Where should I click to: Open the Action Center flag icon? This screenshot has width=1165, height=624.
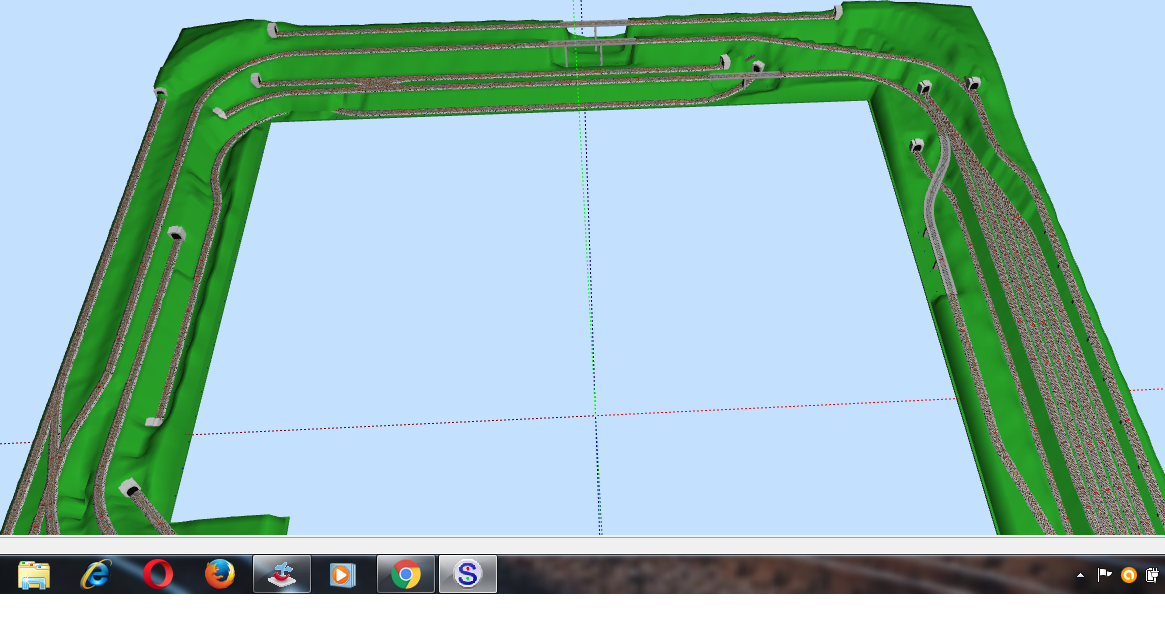pos(1105,575)
